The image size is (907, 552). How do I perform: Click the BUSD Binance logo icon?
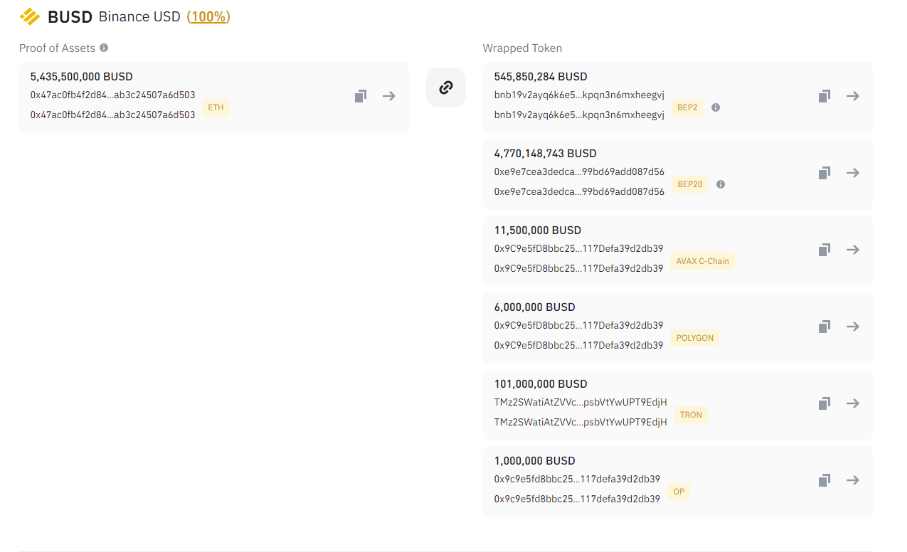click(30, 17)
